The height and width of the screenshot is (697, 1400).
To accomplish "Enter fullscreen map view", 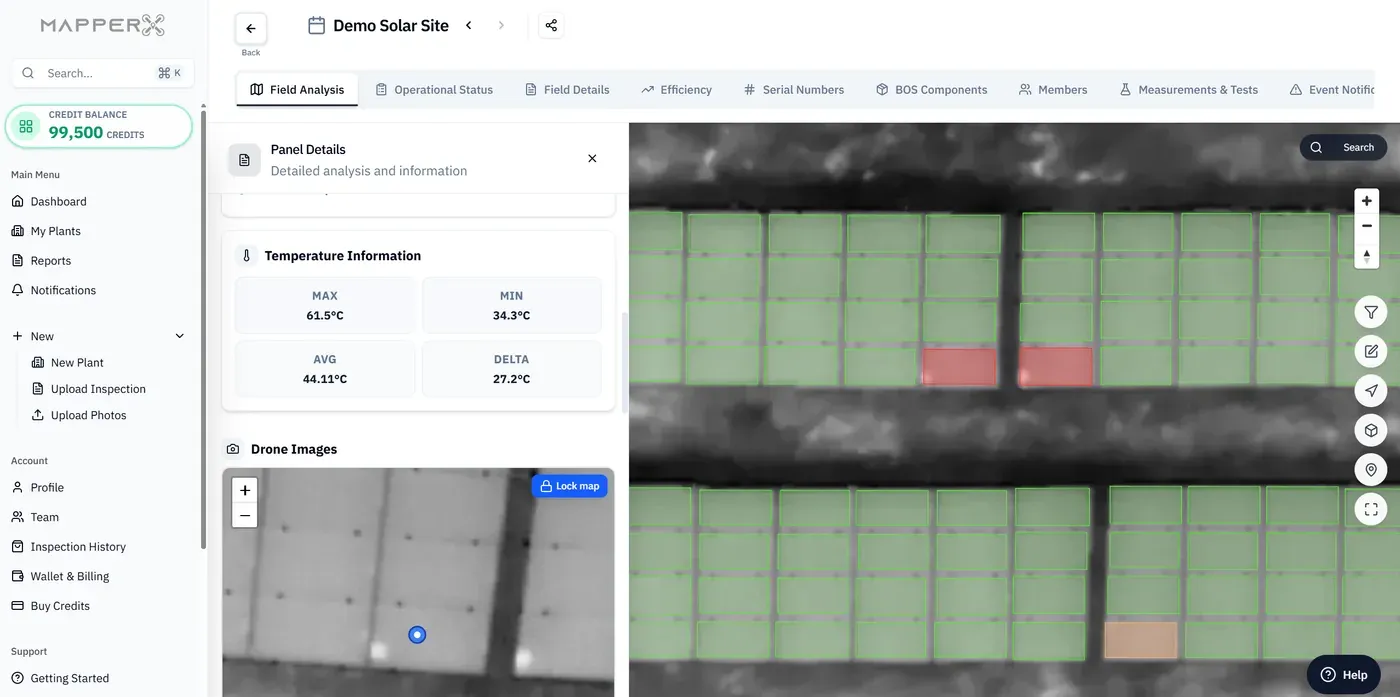I will (x=1371, y=509).
